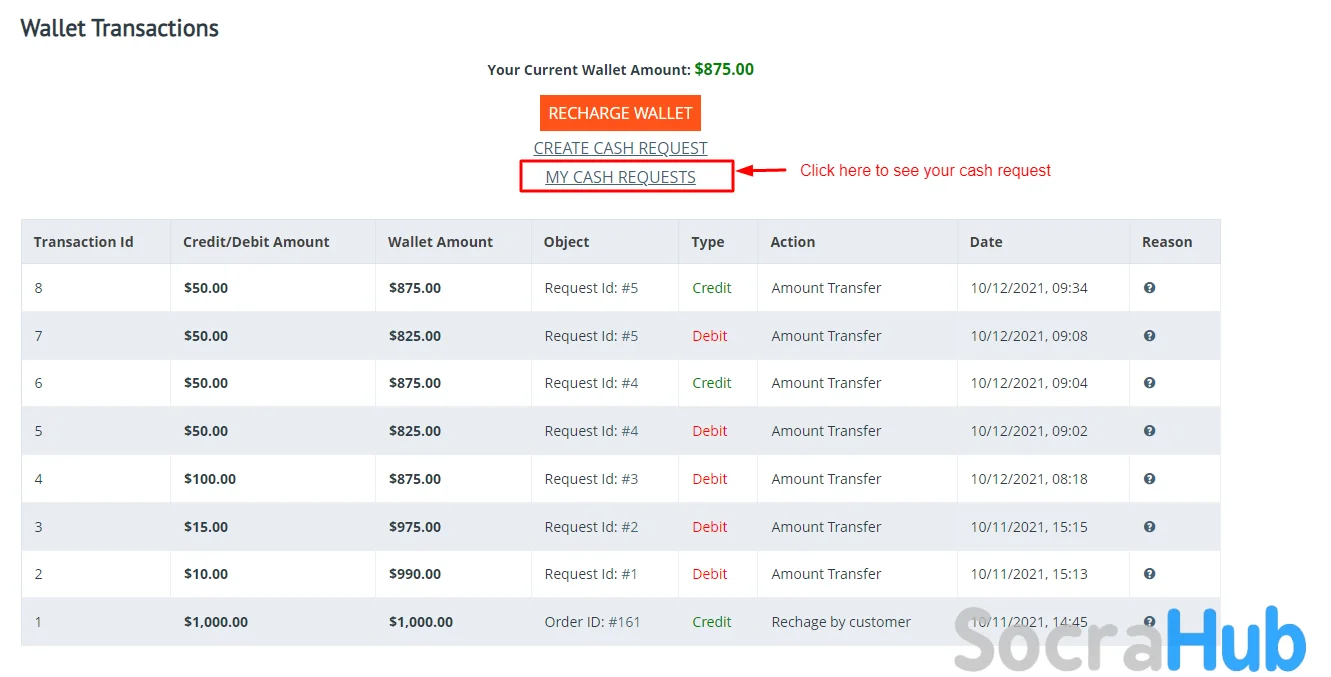Click transaction ID 8 link
This screenshot has height=677, width=1331.
39,288
